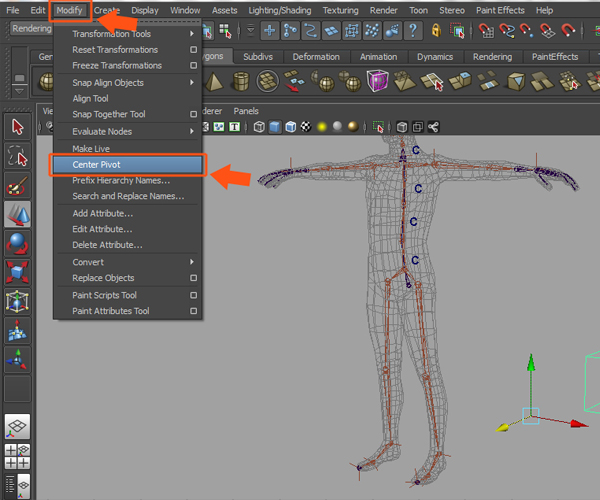Click snap to curves magnet icon
600x500 pixels.
[x=507, y=30]
